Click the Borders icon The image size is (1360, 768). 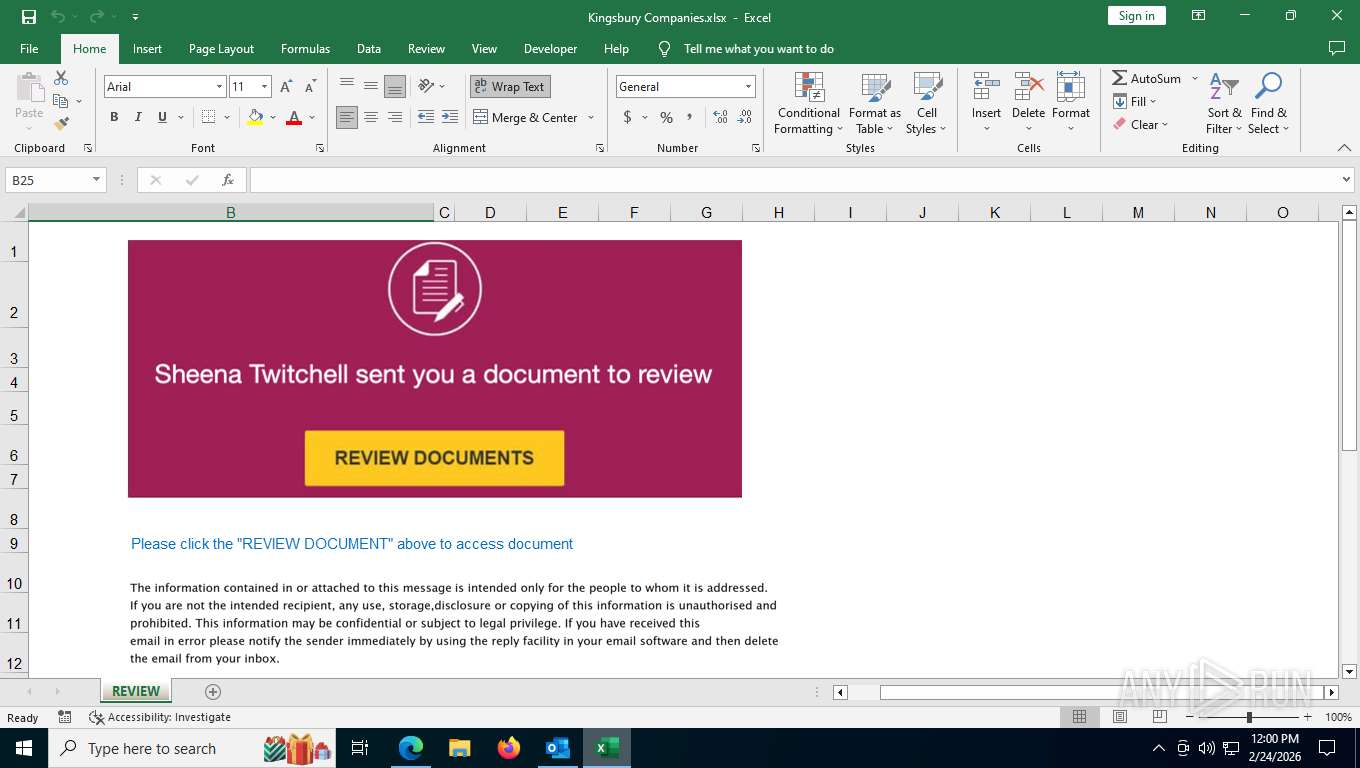tap(208, 117)
